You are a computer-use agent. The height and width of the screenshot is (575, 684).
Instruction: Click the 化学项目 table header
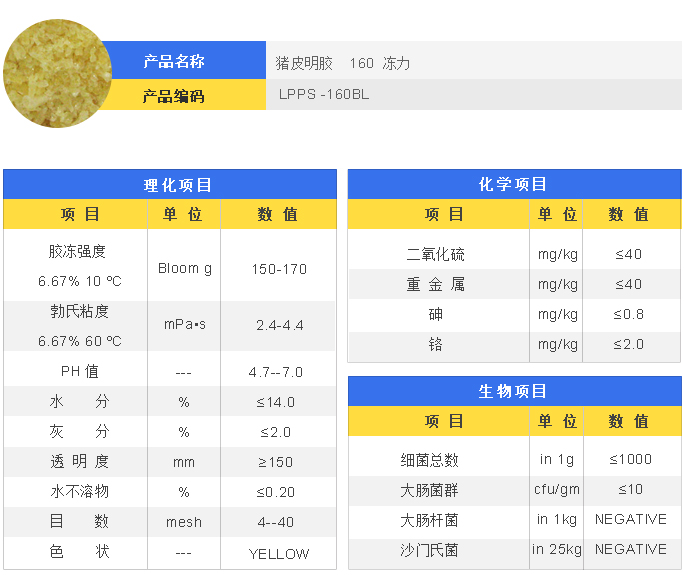tap(514, 184)
